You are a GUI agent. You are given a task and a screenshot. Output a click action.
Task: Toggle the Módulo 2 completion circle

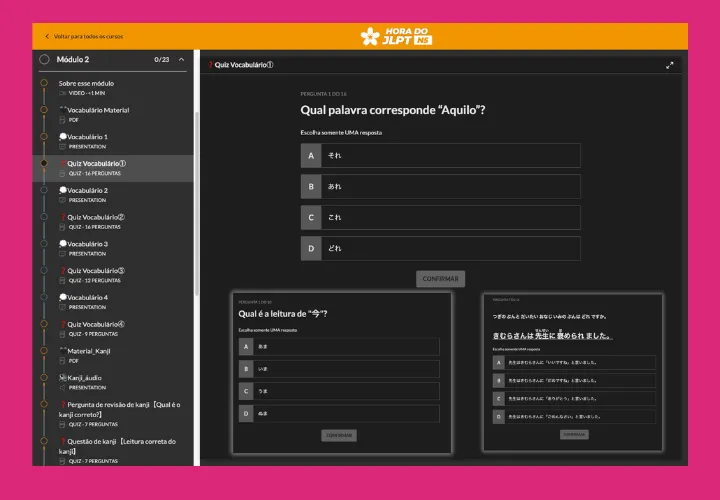(x=44, y=59)
